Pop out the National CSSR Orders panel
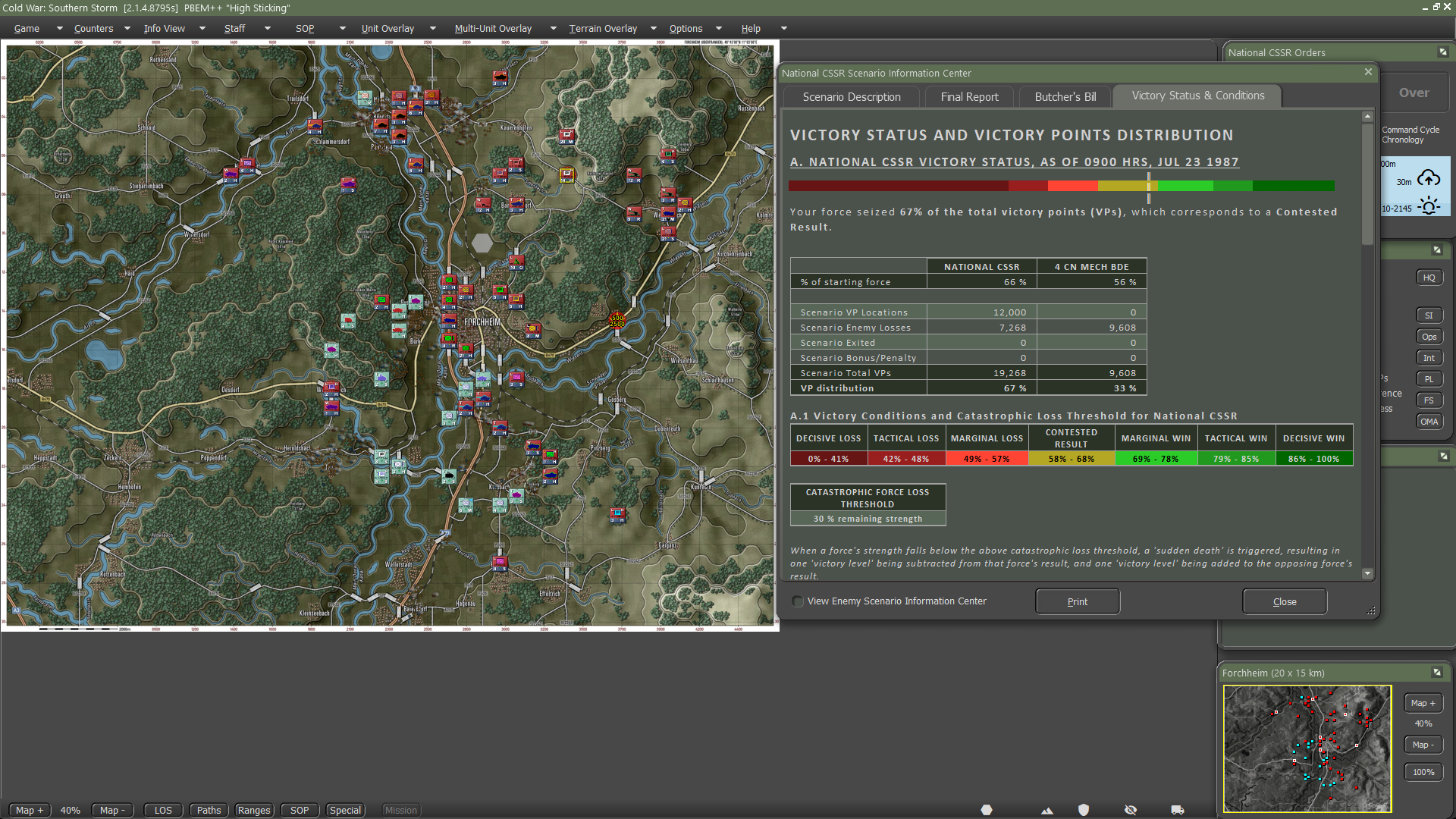Screen dimensions: 1456x819 (x=1442, y=52)
